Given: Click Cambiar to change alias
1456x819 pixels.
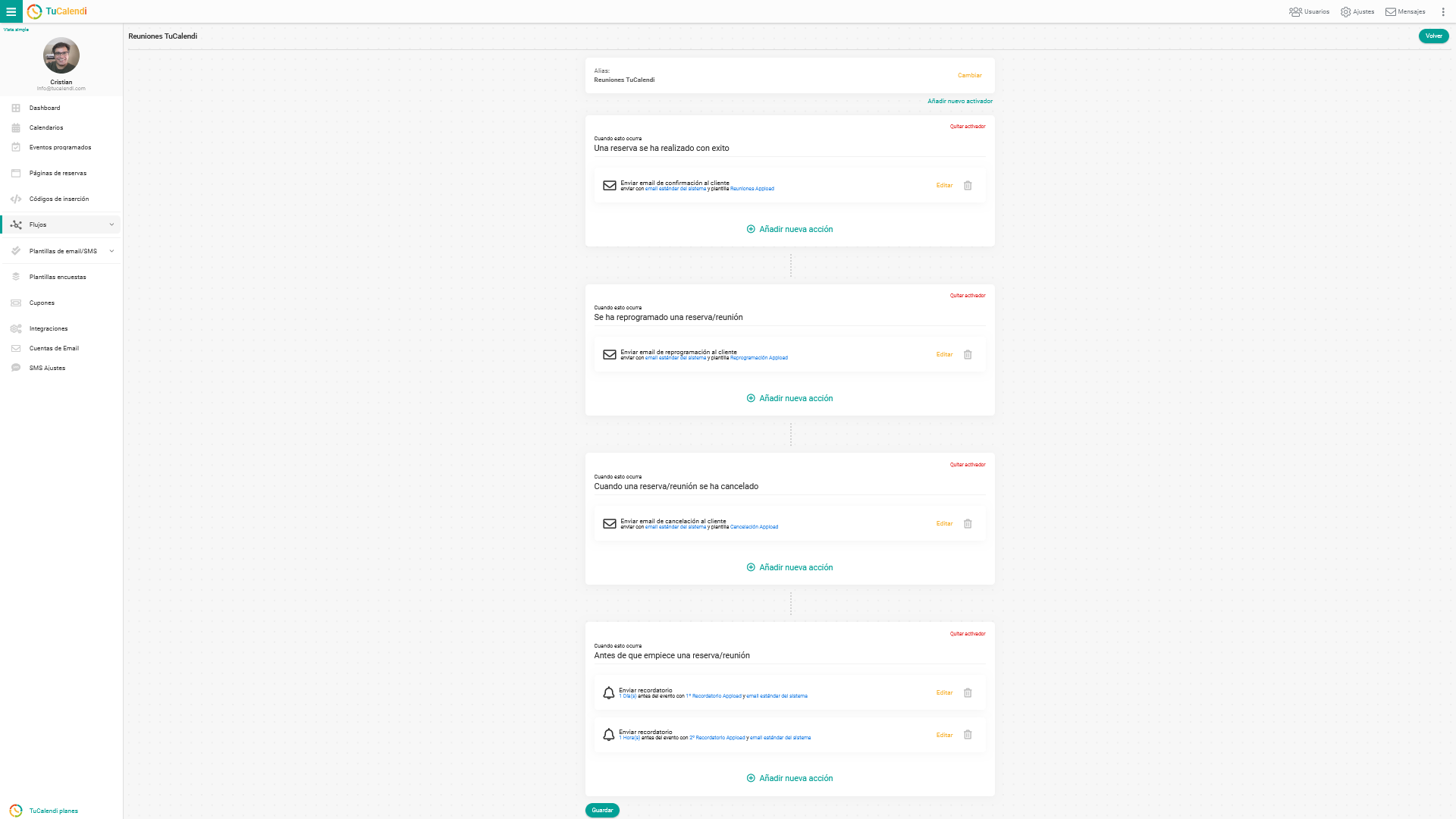Looking at the screenshot, I should (x=969, y=75).
